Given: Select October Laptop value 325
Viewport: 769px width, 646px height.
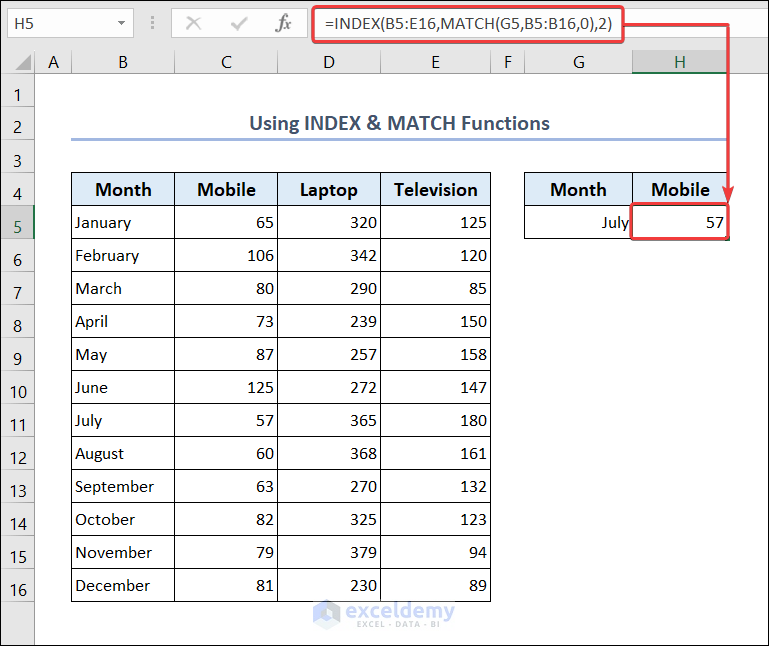Looking at the screenshot, I should [x=329, y=519].
